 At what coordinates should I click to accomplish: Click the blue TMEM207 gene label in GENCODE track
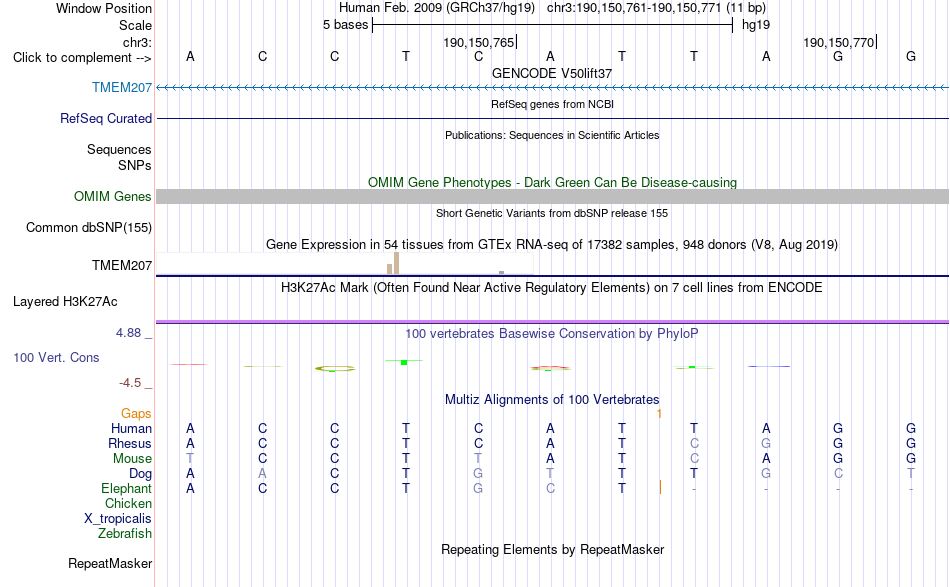click(122, 87)
